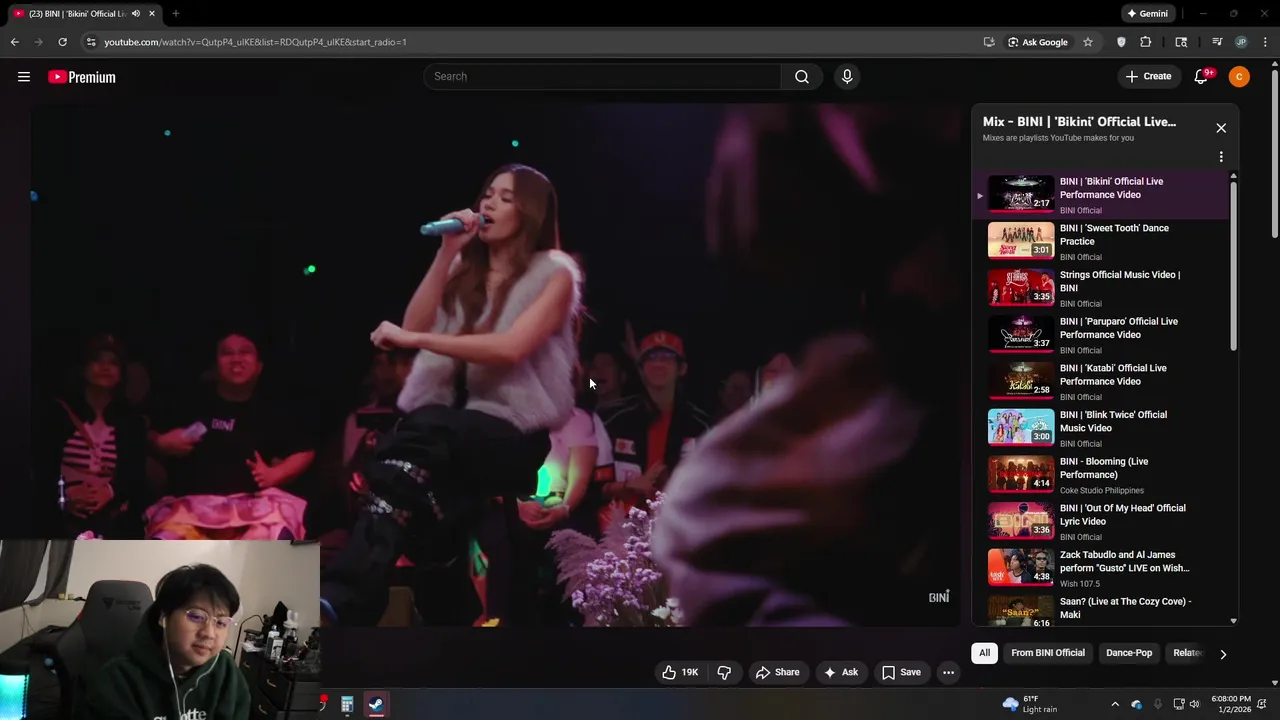
Task: Open Chrome profile JP avatar
Action: pyautogui.click(x=1241, y=42)
